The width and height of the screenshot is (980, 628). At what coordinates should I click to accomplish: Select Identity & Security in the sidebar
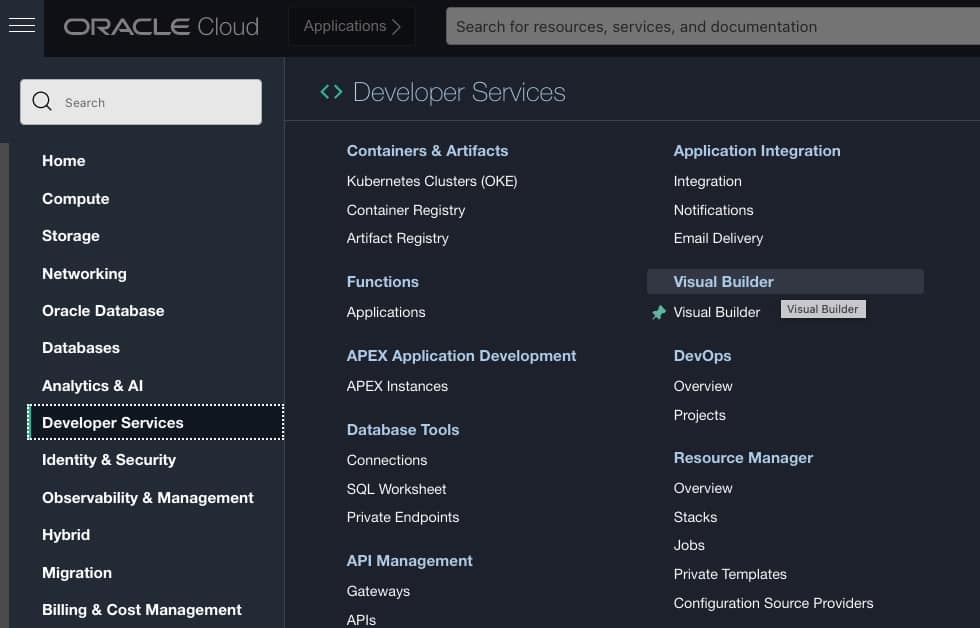point(109,460)
